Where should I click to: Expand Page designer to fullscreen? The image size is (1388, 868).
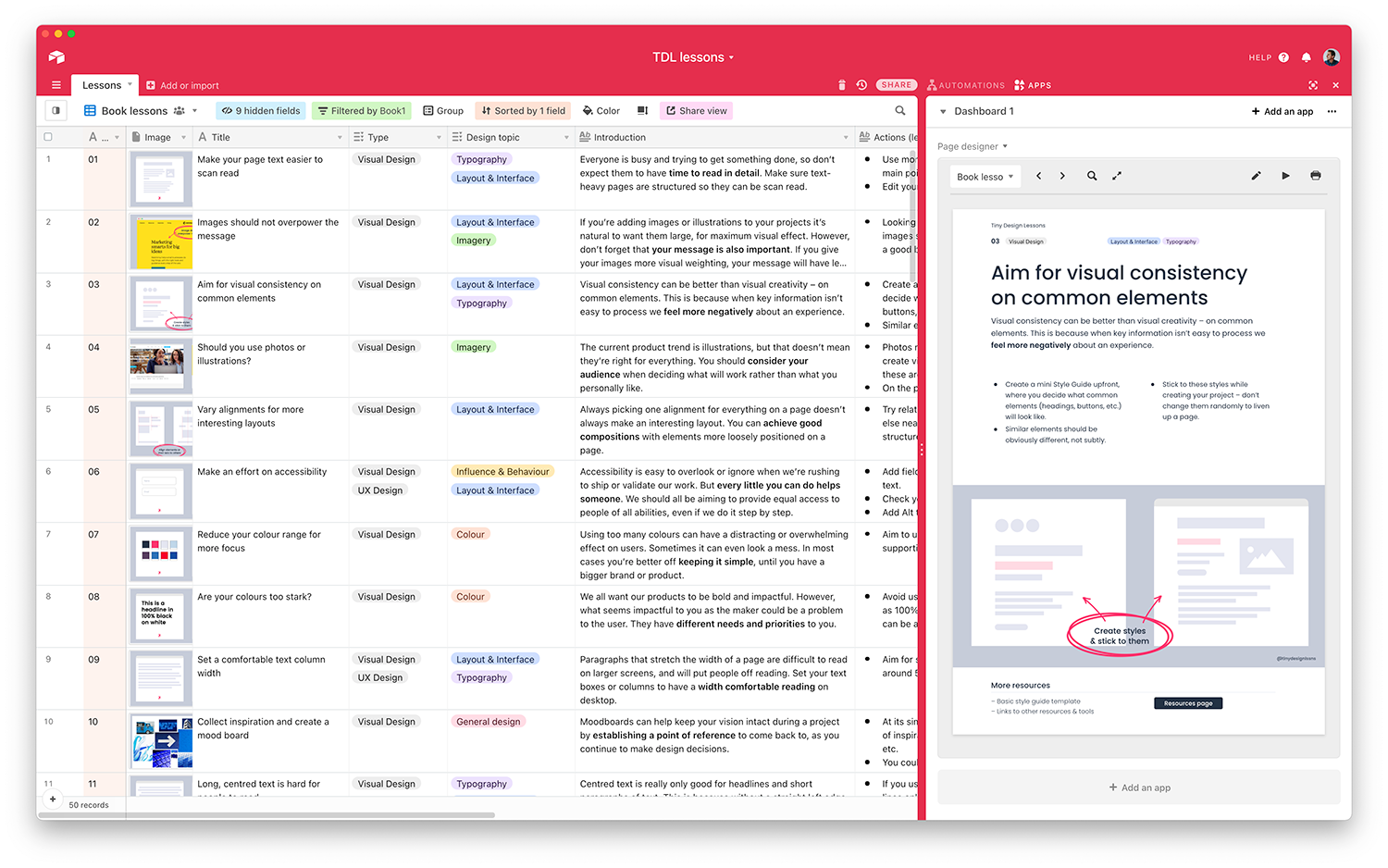tap(1117, 176)
